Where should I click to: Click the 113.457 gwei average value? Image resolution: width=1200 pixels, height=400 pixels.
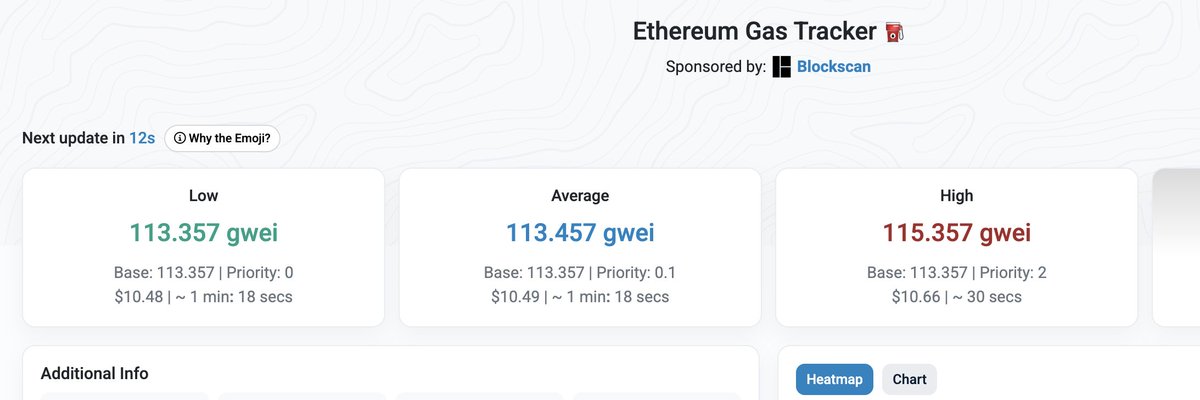[x=580, y=233]
